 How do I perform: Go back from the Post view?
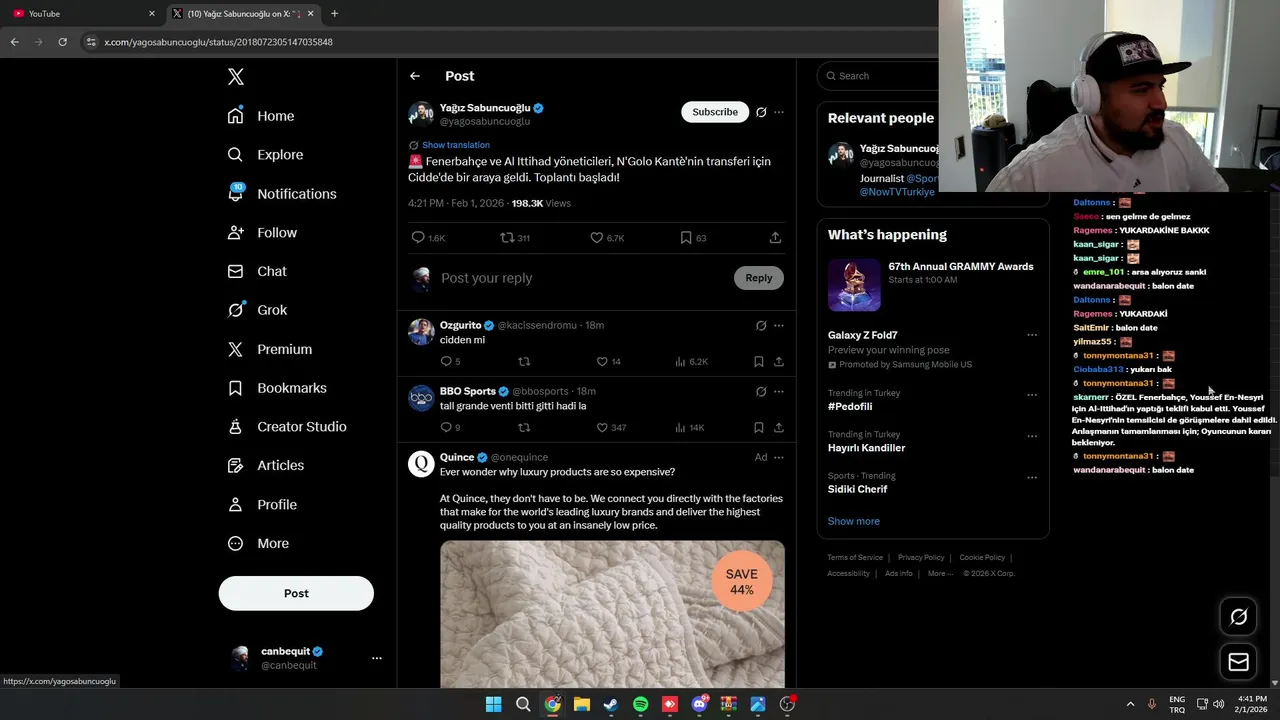(x=415, y=76)
